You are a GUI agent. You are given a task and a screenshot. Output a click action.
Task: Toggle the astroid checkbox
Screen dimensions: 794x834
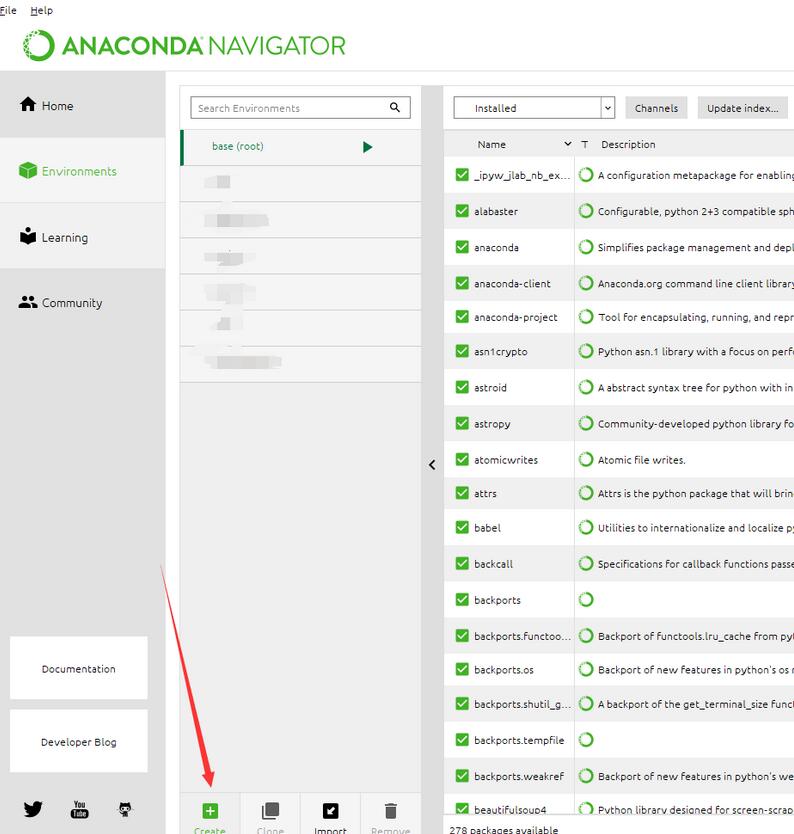click(462, 387)
